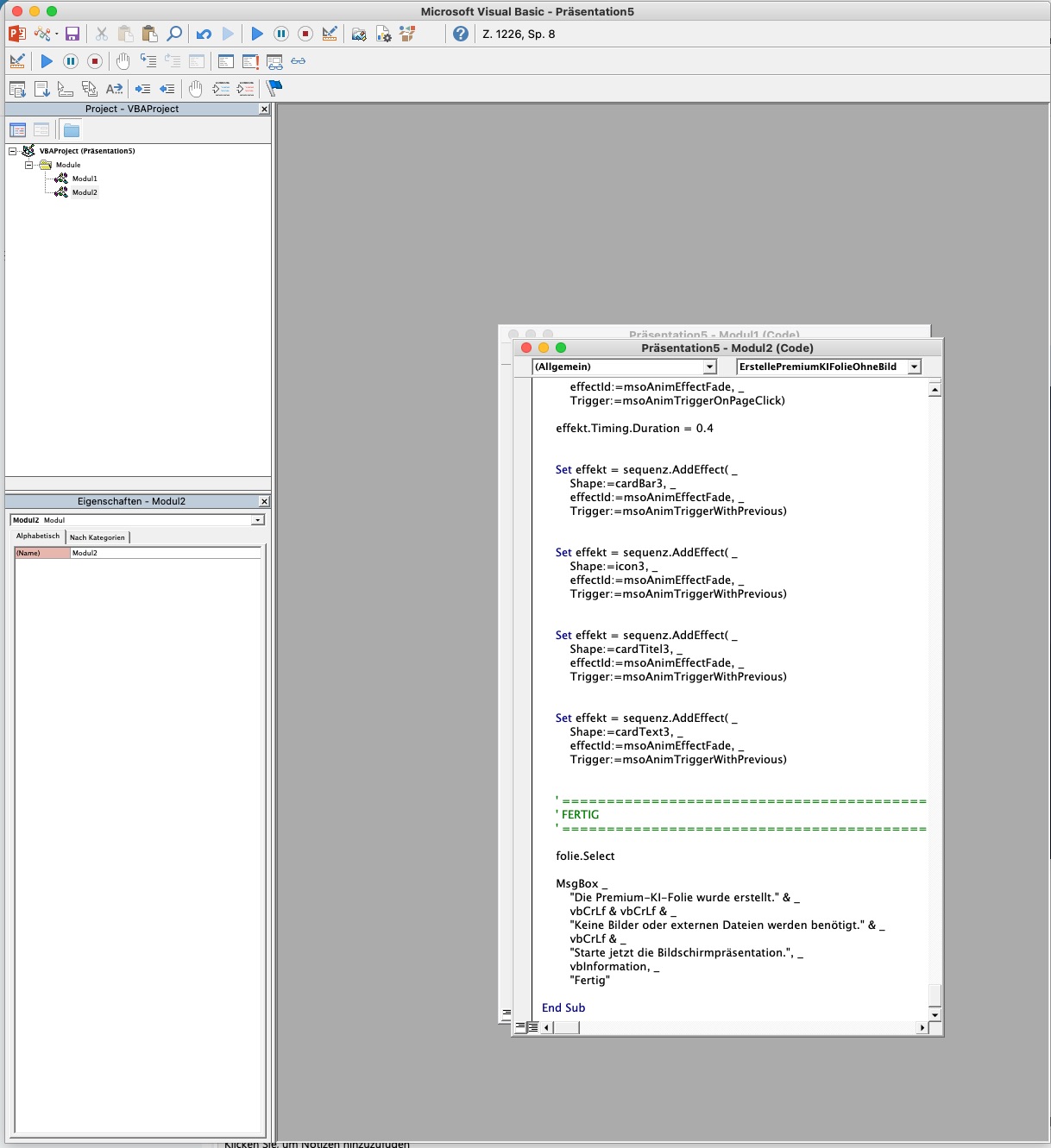Run the macro from the top toolbar row

[257, 34]
